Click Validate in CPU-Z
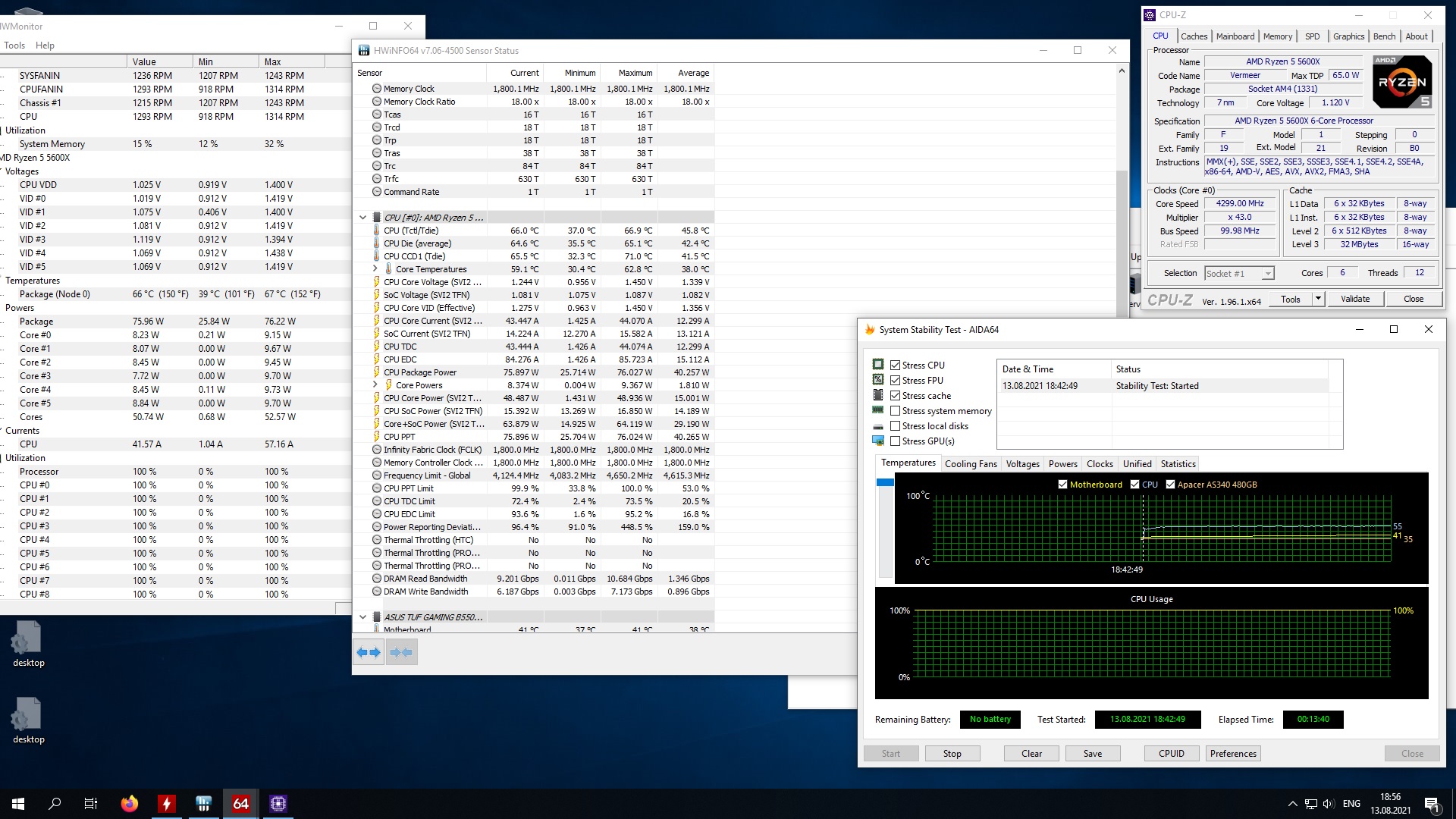Image resolution: width=1456 pixels, height=819 pixels. 1355,299
